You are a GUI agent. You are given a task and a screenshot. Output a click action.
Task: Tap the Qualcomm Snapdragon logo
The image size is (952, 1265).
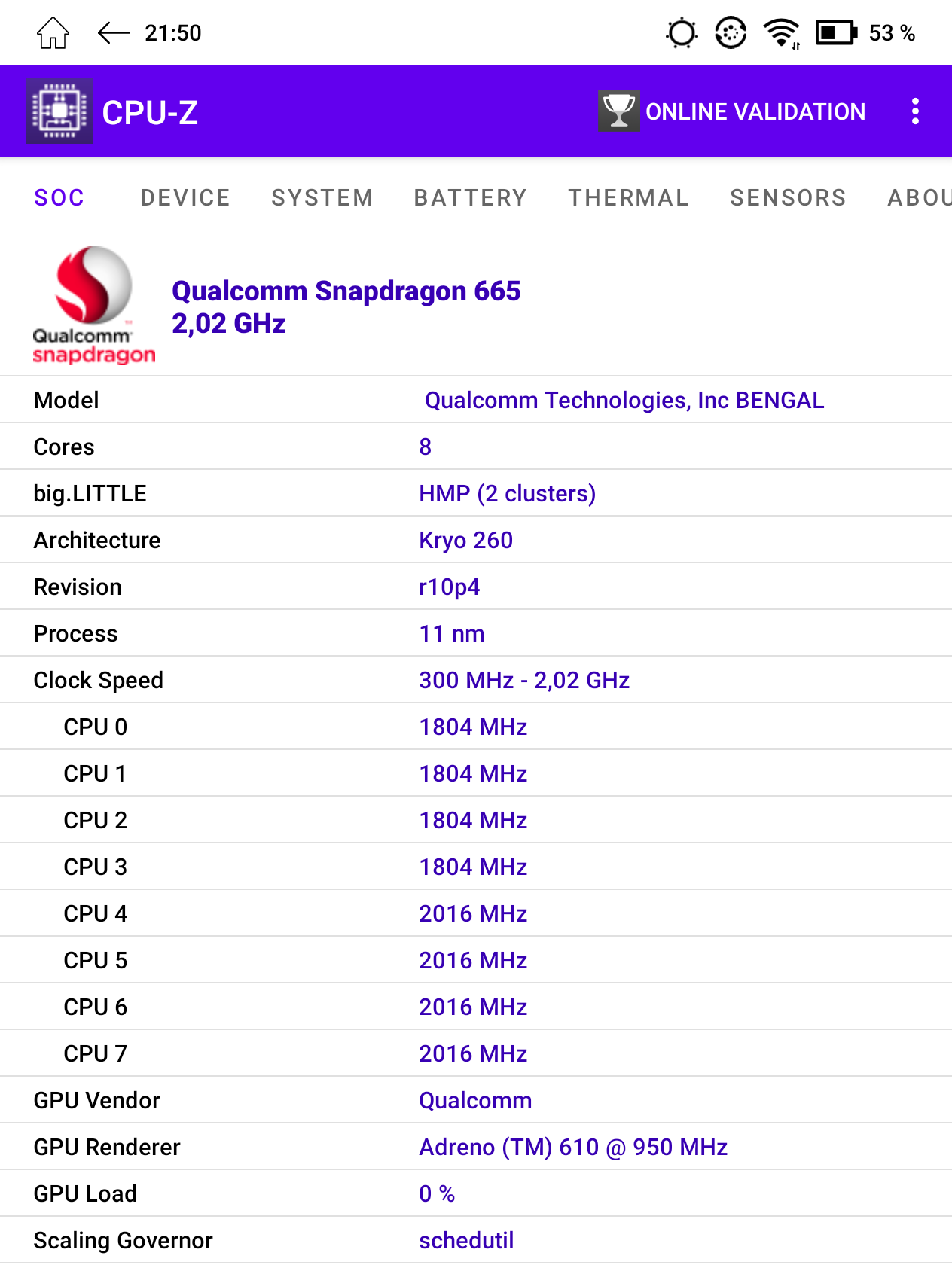click(93, 306)
